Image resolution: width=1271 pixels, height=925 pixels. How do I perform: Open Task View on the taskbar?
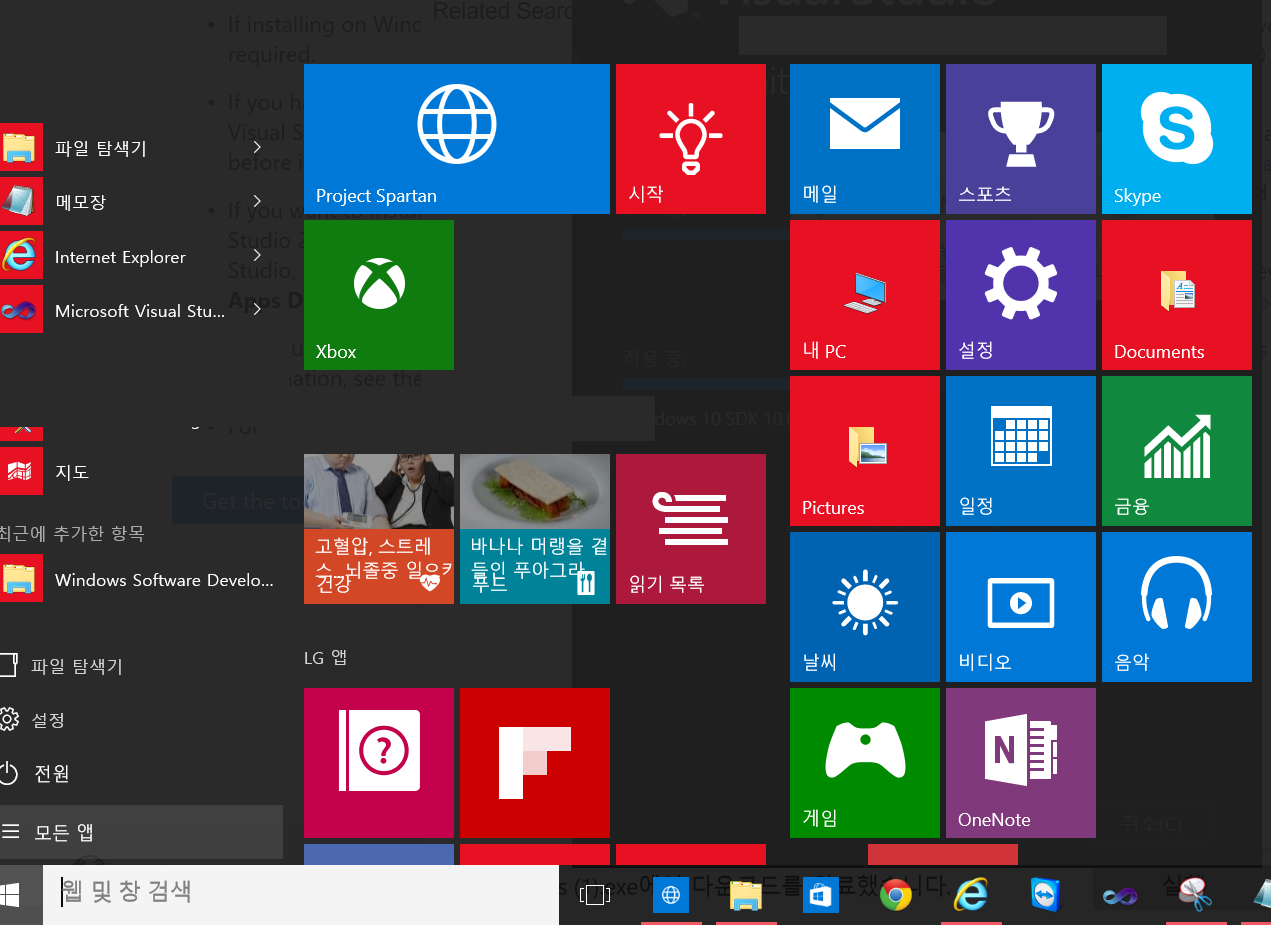595,895
